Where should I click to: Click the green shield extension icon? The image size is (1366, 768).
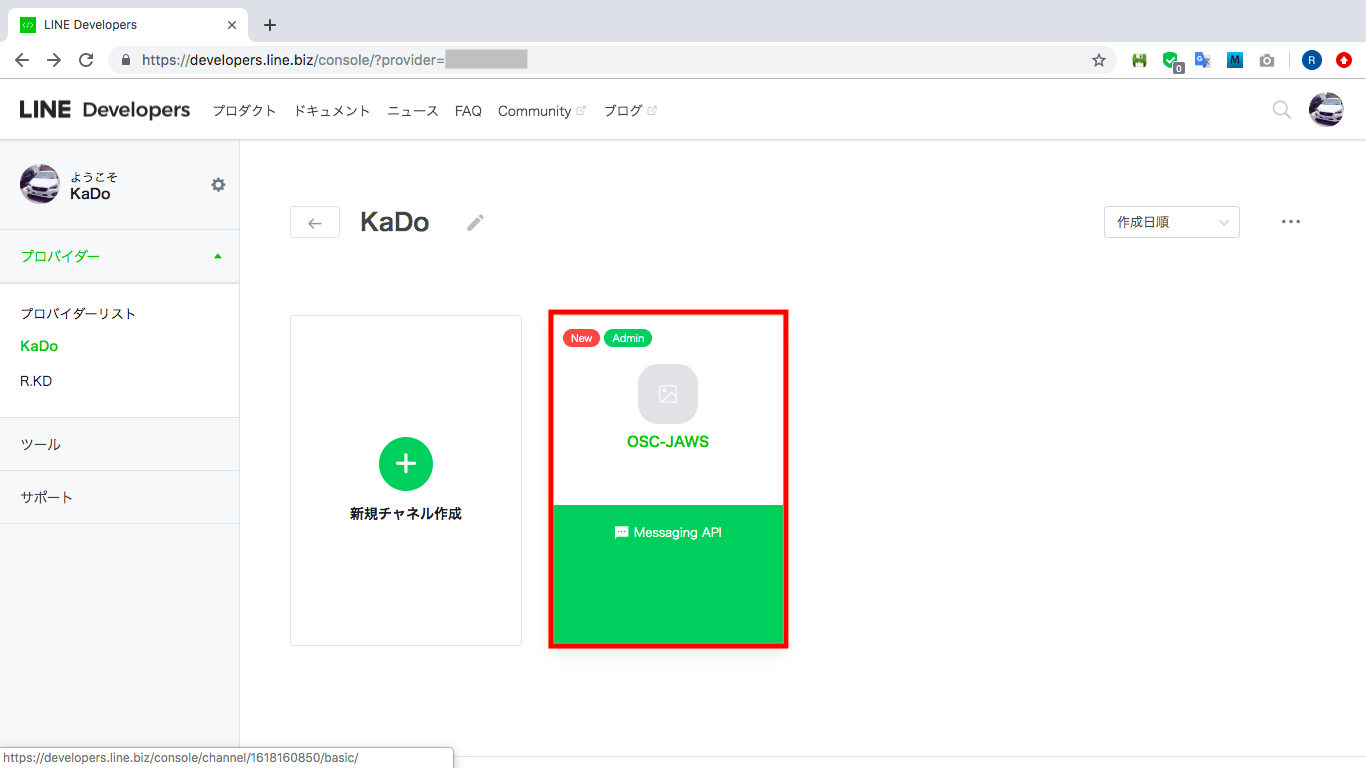click(1171, 61)
